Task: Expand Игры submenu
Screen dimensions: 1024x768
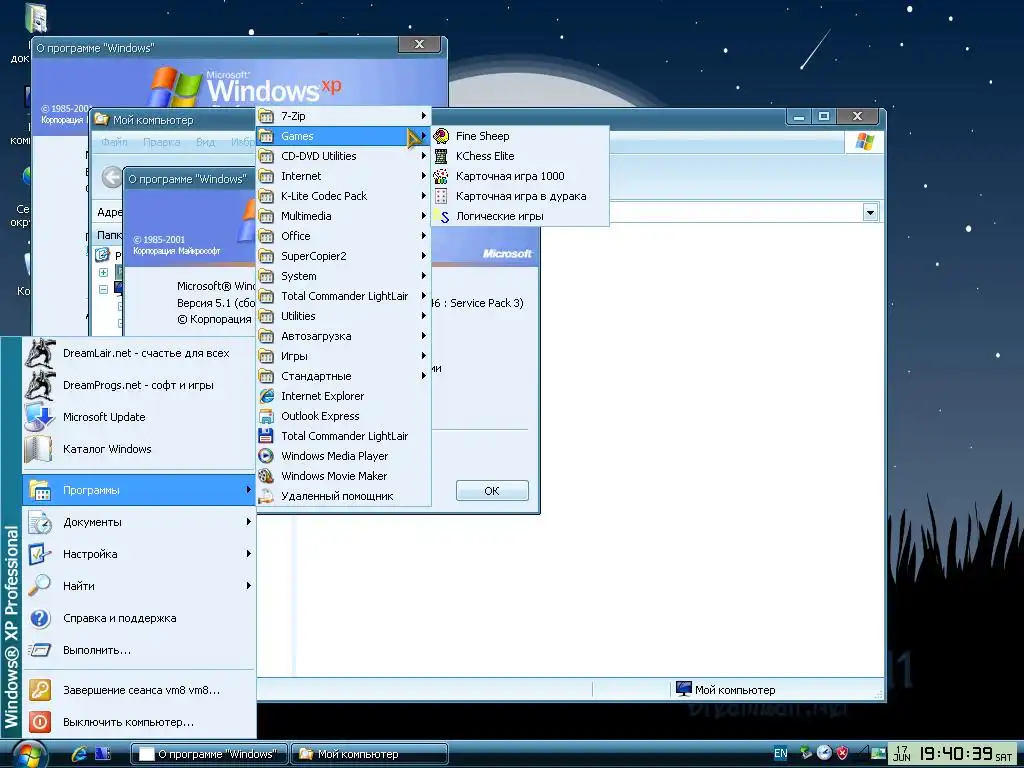Action: coord(344,357)
